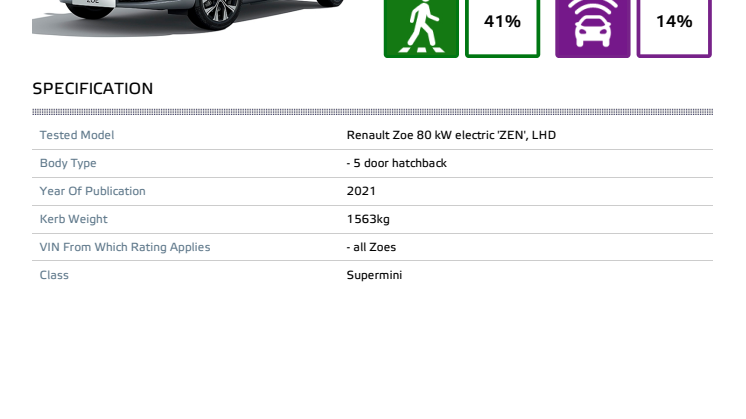
Task: Click the Class label
Action: coord(54,275)
